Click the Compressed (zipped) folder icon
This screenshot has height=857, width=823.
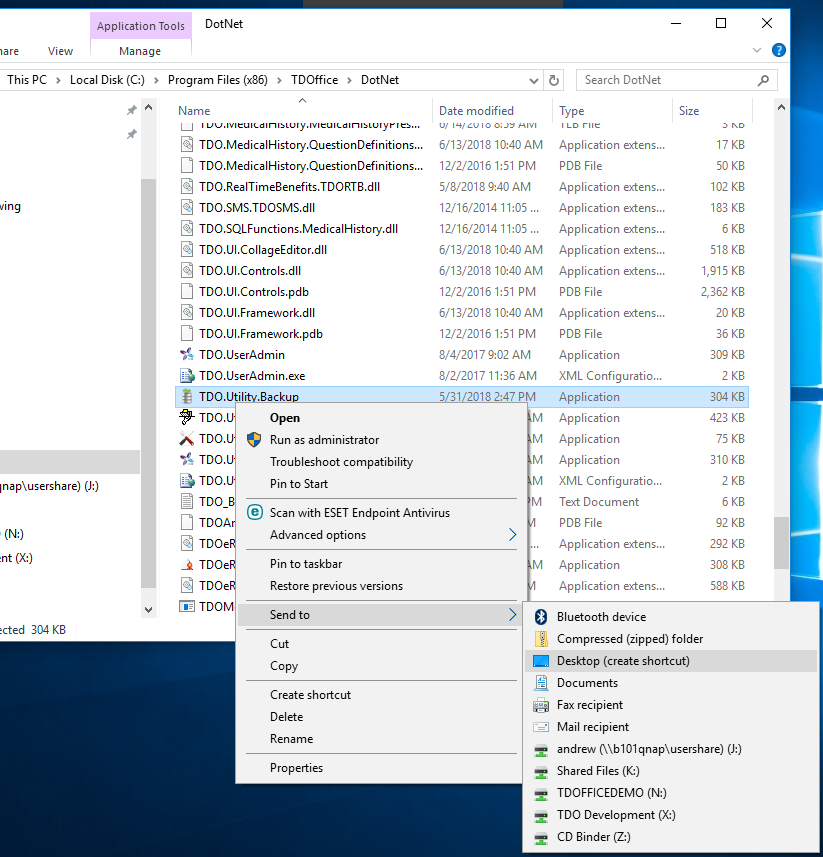(541, 639)
